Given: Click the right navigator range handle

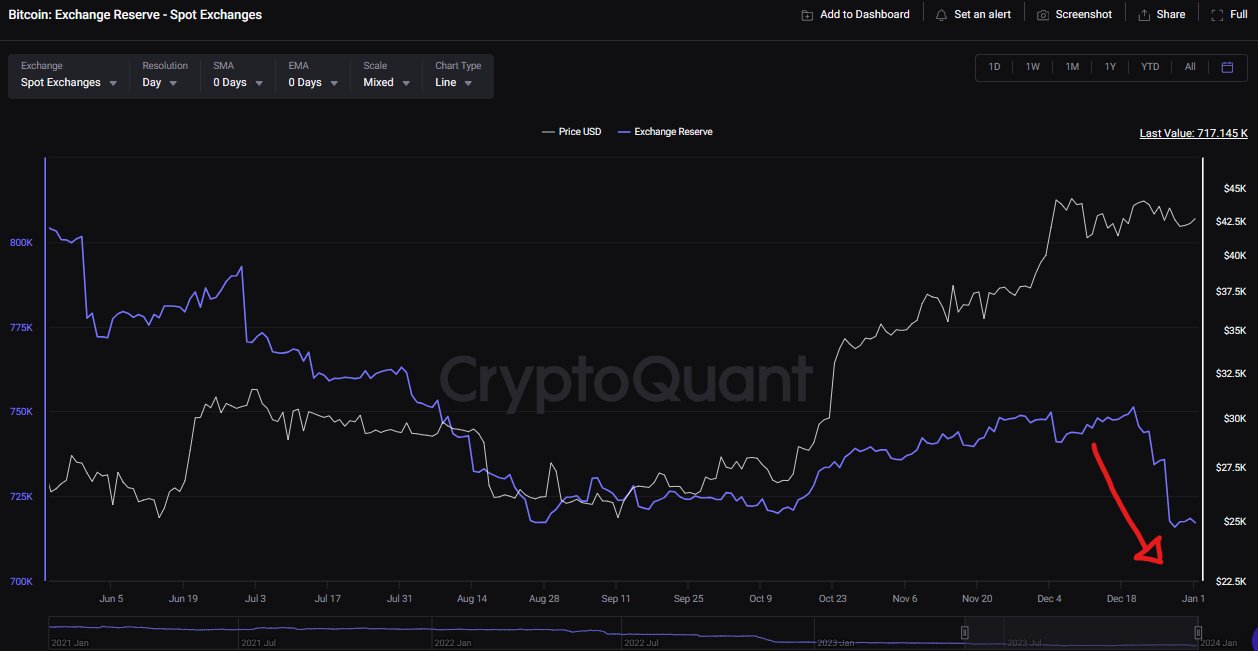Looking at the screenshot, I should click(1198, 632).
